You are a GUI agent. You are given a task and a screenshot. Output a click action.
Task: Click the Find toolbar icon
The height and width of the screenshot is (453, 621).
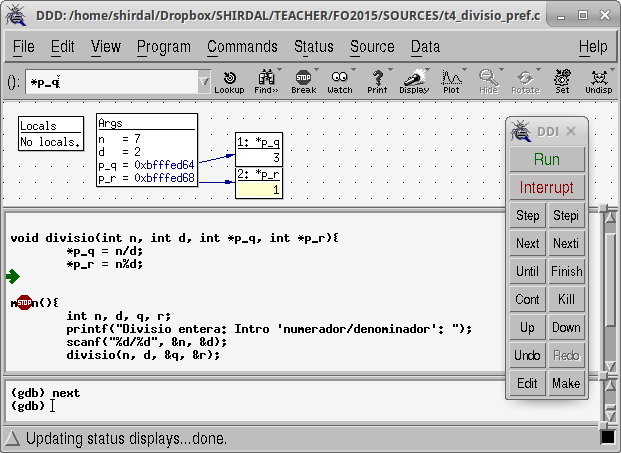pos(267,81)
